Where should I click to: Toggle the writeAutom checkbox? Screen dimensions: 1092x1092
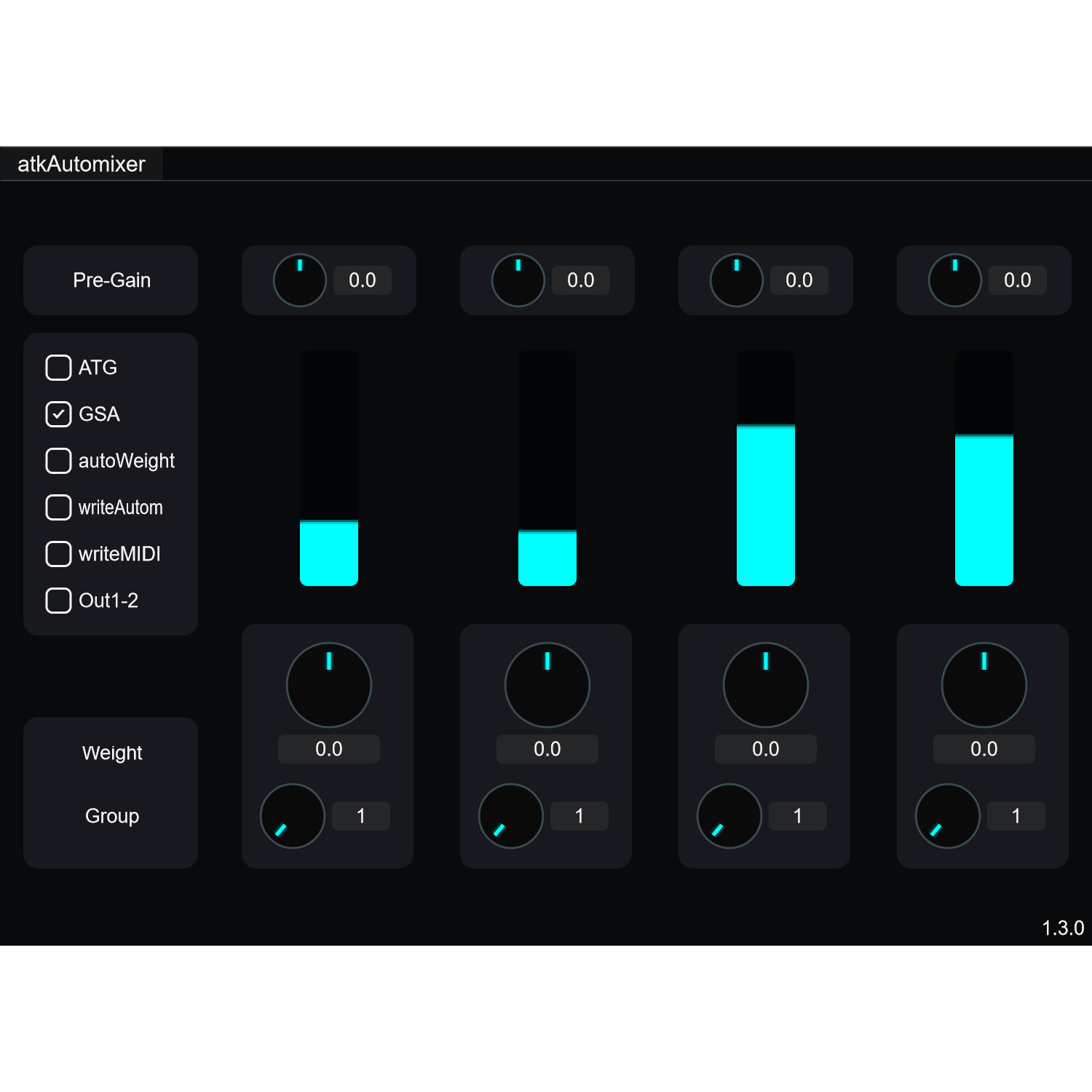(58, 507)
